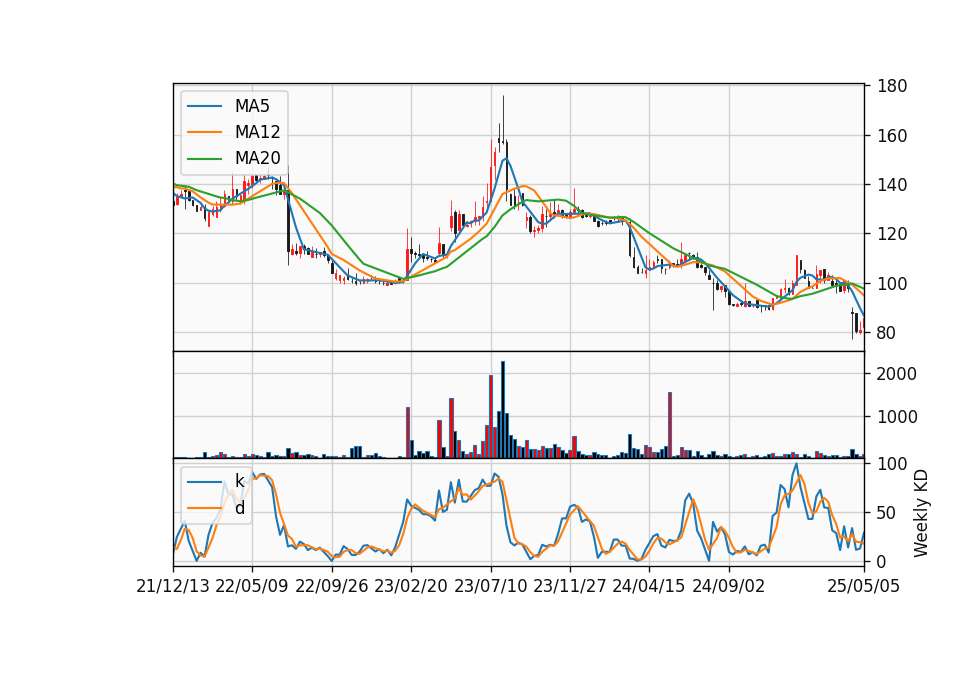Click the 21/12/13 date label

click(x=173, y=586)
